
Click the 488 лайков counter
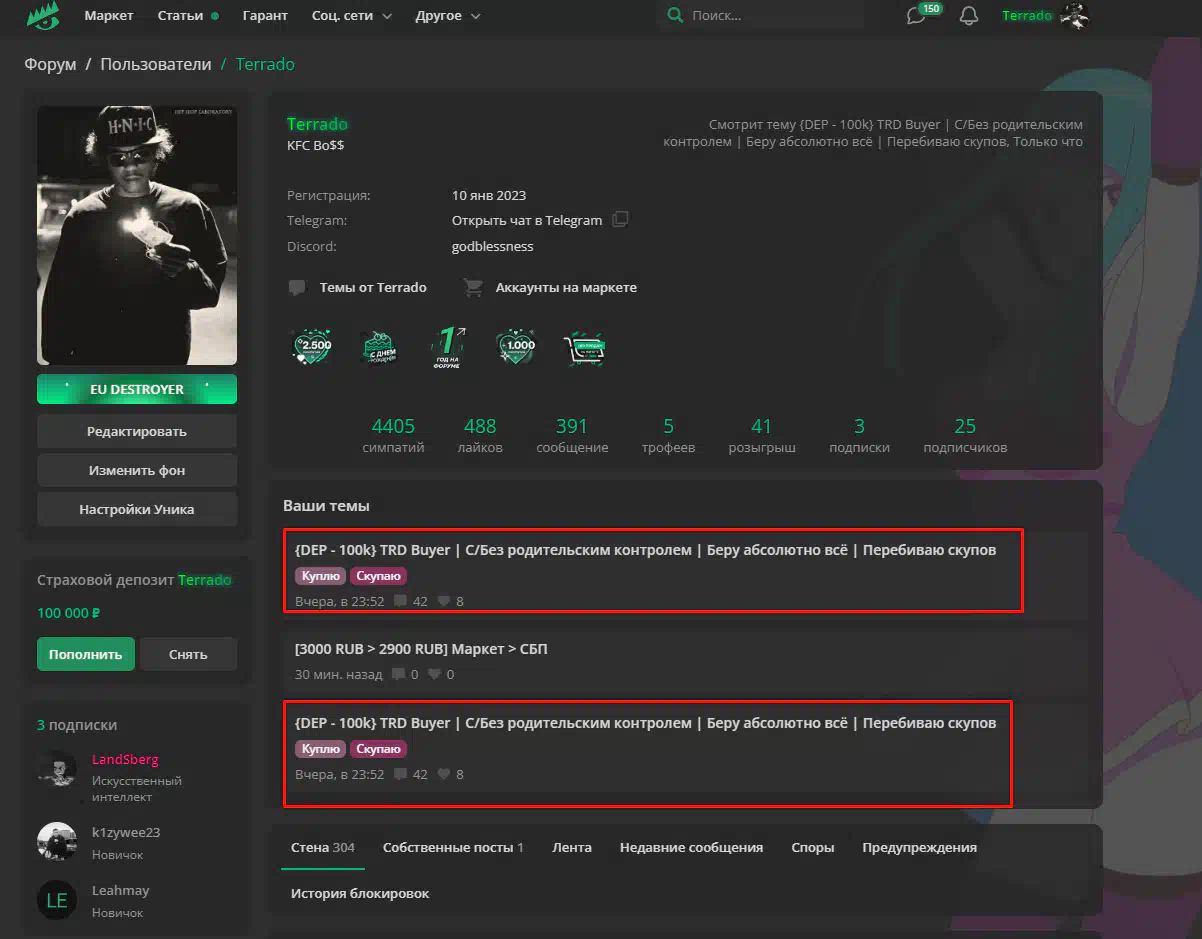(x=480, y=436)
